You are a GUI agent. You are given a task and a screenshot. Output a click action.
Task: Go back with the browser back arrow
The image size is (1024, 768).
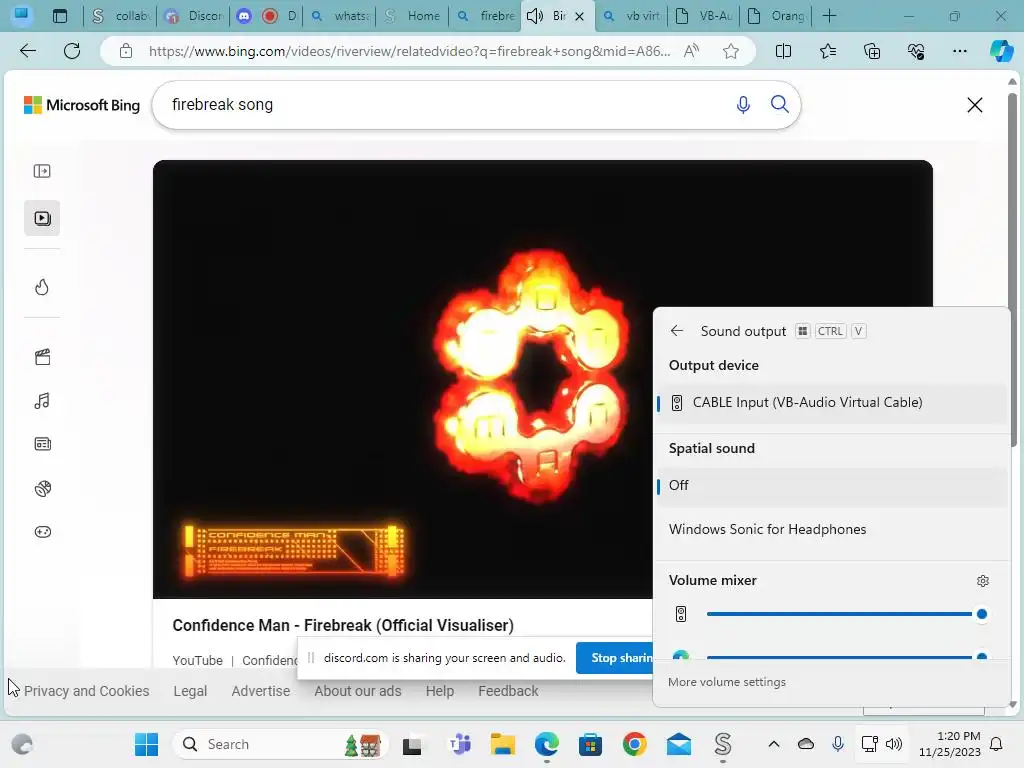27,51
